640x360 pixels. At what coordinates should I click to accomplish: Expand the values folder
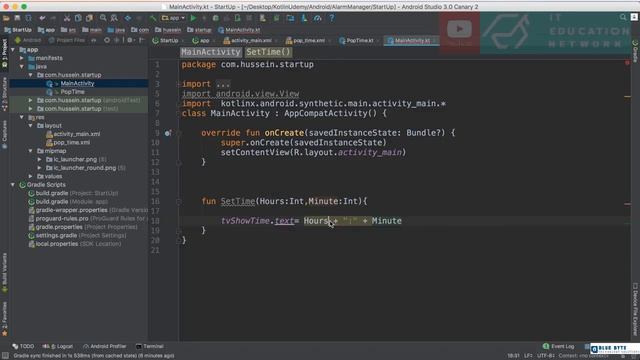(31, 176)
